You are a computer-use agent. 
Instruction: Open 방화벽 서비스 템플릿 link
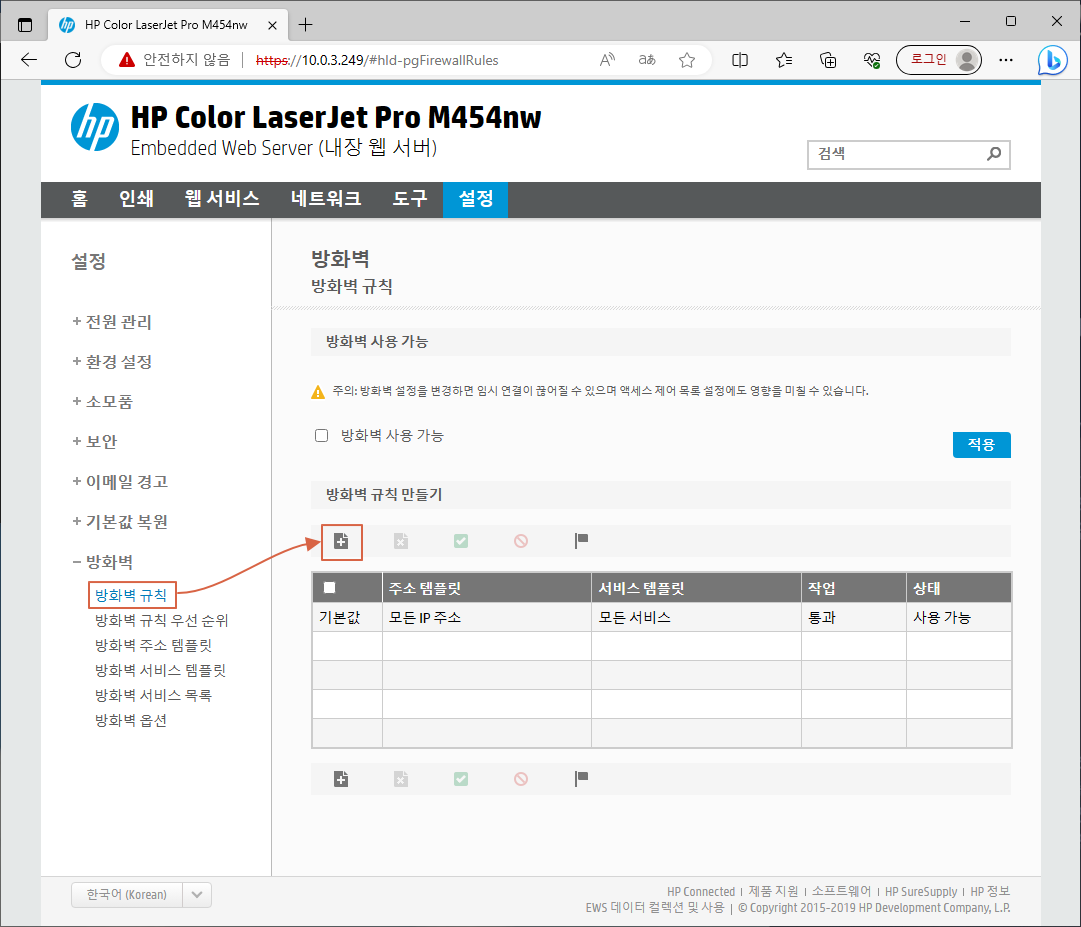(x=161, y=670)
